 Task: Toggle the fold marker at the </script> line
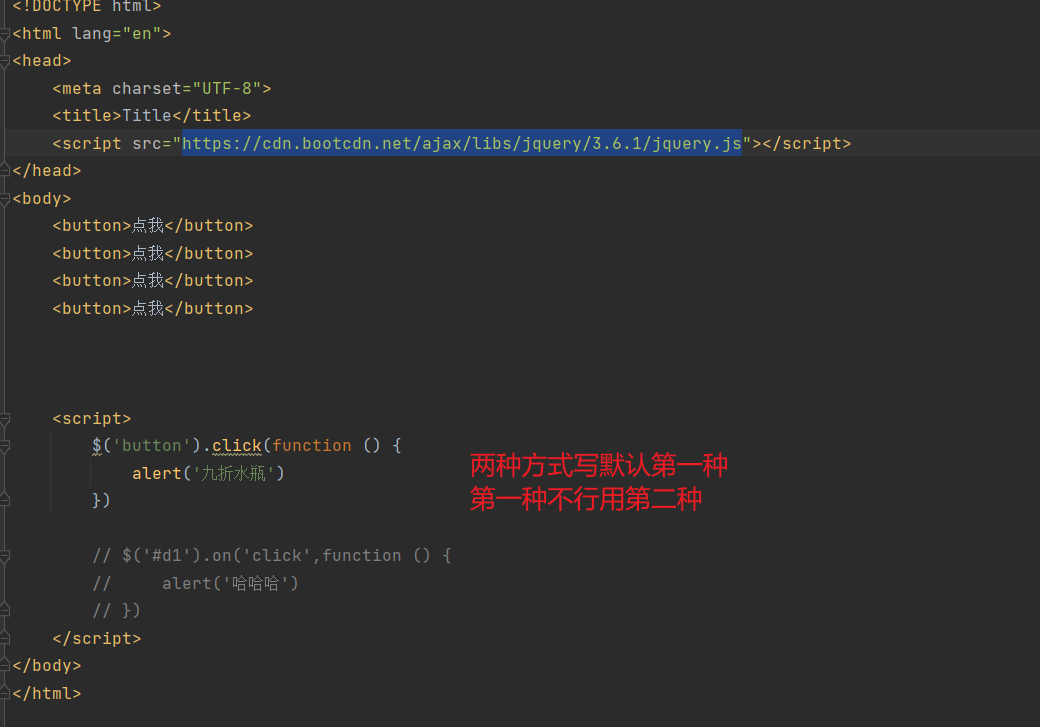click(5, 639)
